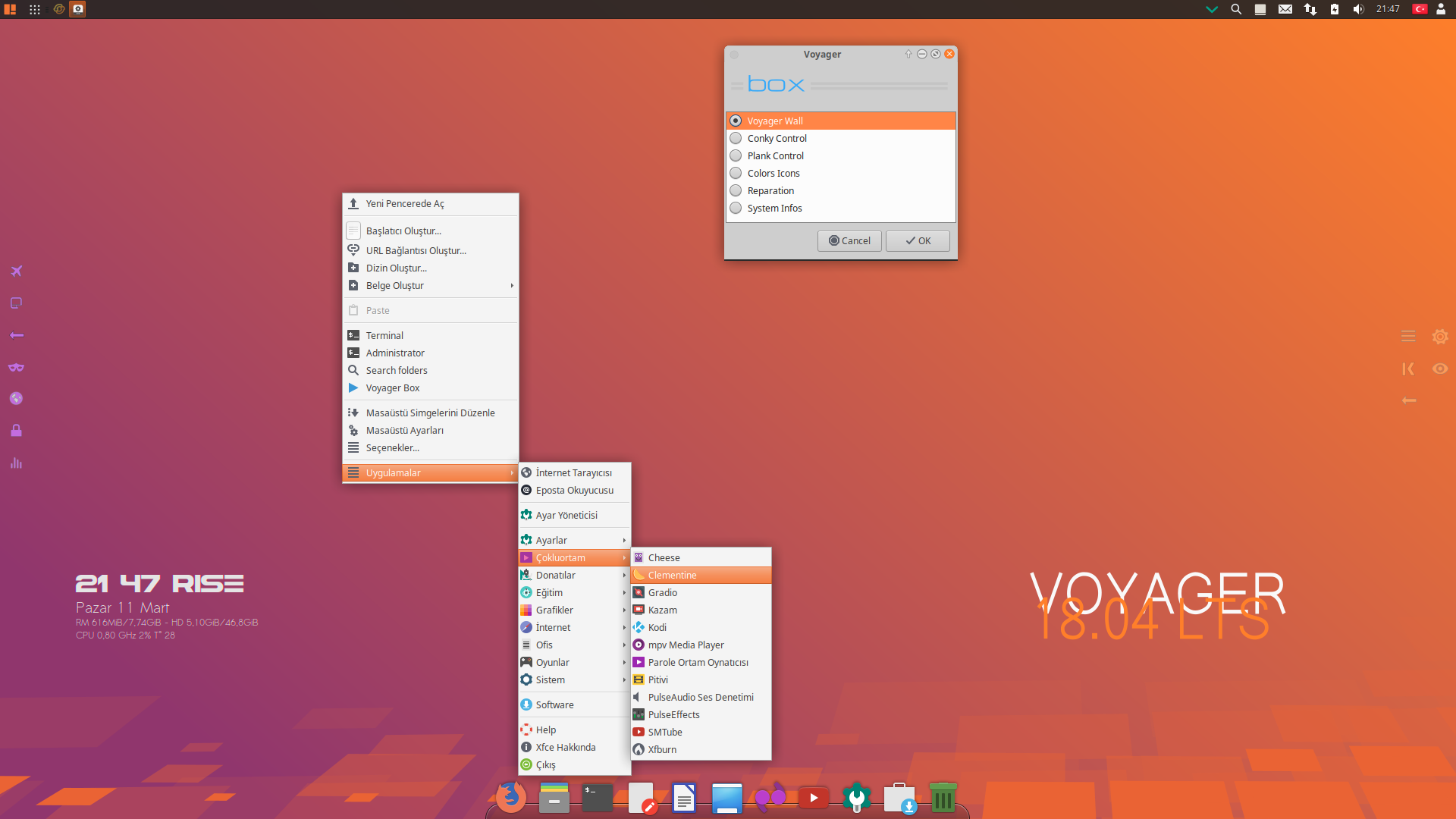The image size is (1456, 819).
Task: Open trash bin in the dock
Action: pos(943,797)
